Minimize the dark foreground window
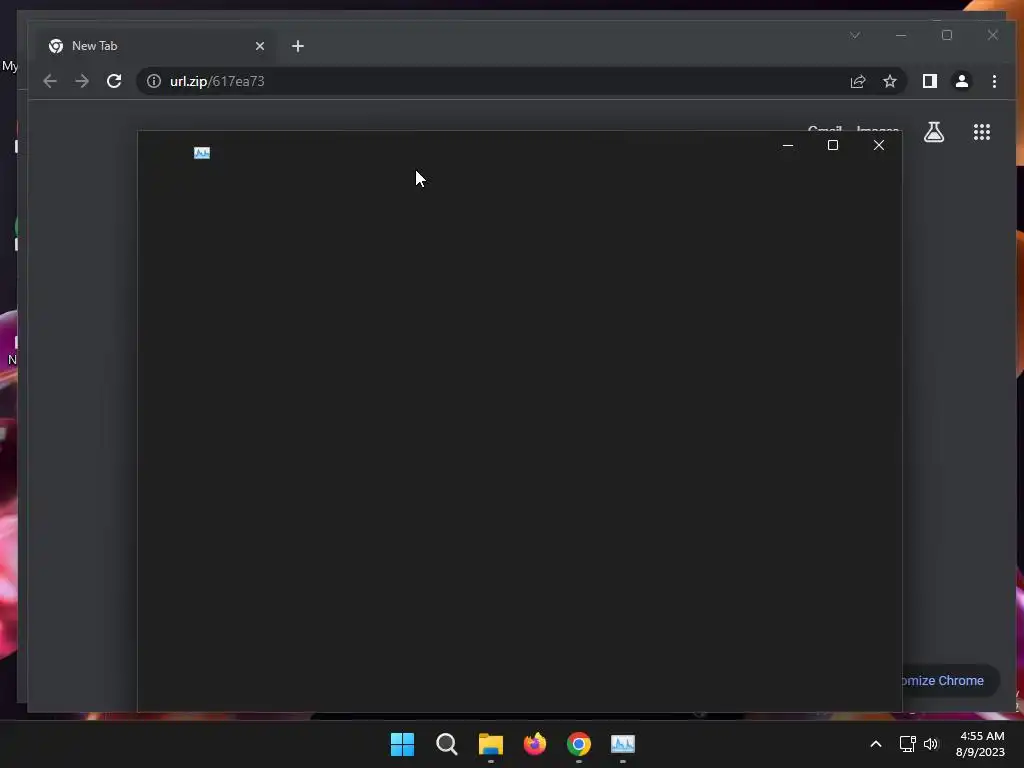This screenshot has height=768, width=1024. [788, 145]
